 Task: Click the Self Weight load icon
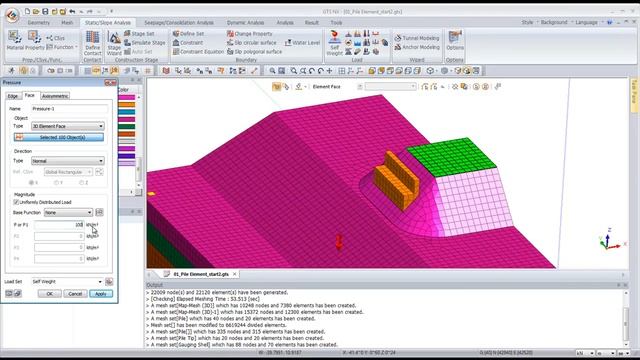click(x=335, y=43)
